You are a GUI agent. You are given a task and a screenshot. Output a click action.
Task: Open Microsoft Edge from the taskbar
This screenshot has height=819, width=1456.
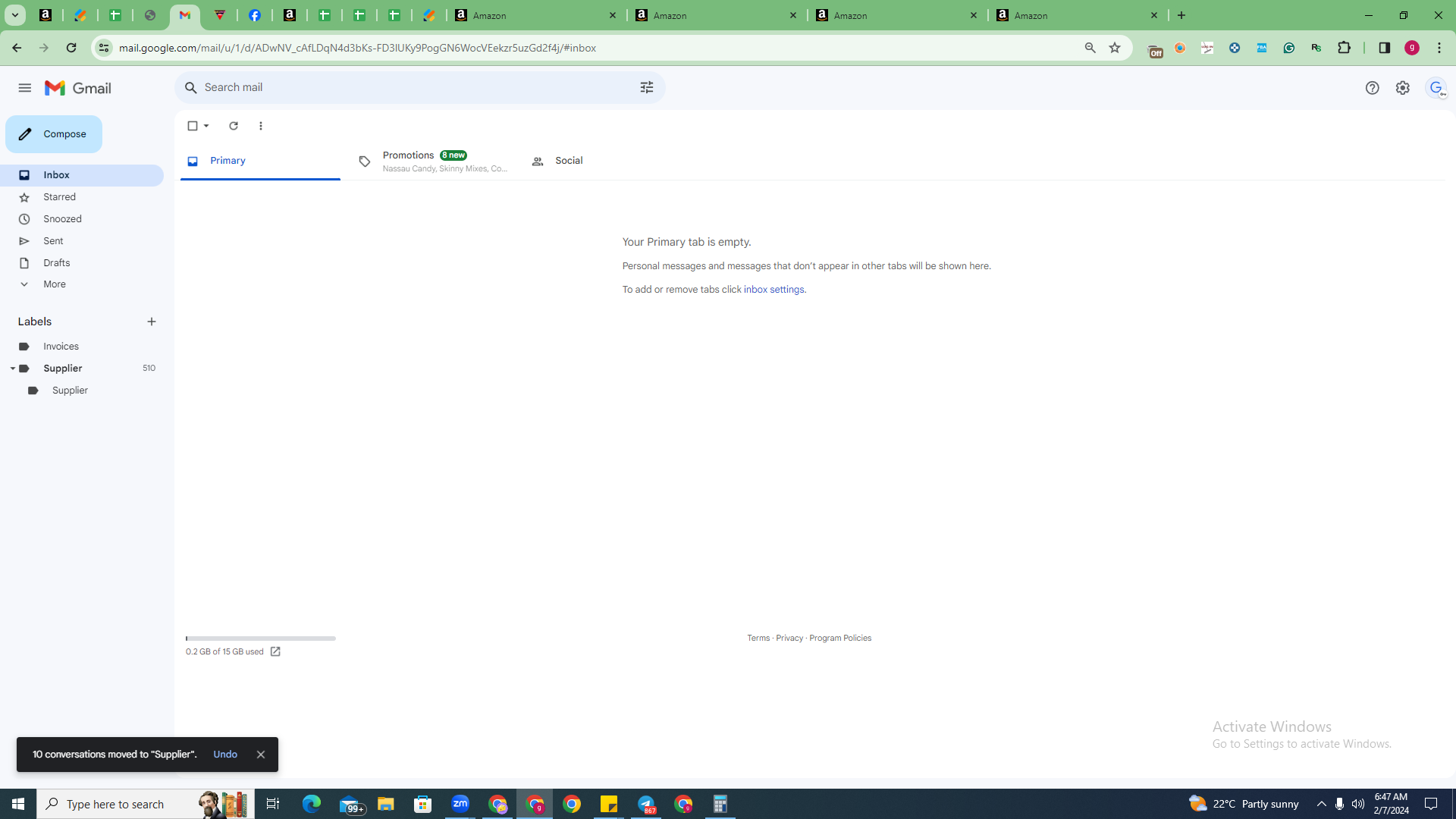[312, 804]
